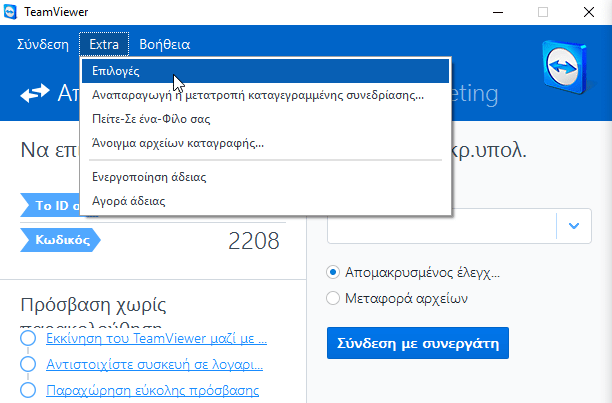This screenshot has height=403, width=612.
Task: Click the remote control arrows icon
Action: pos(35,94)
